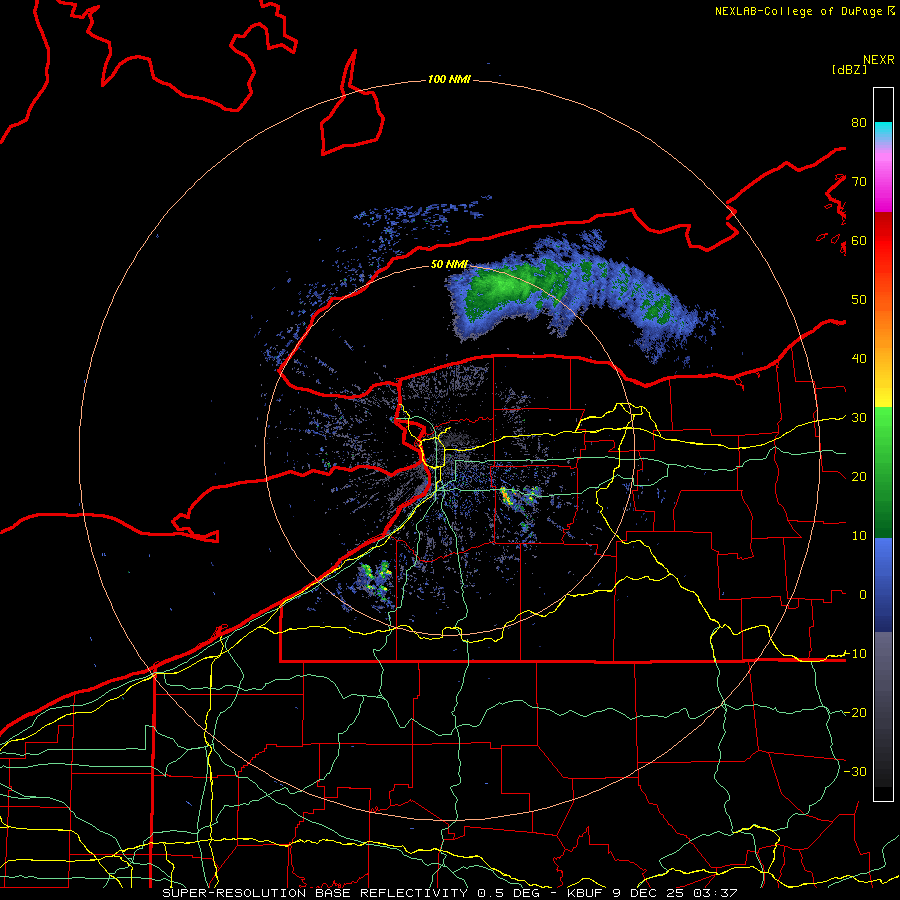Click the -20 value on dBZ scale

[855, 712]
